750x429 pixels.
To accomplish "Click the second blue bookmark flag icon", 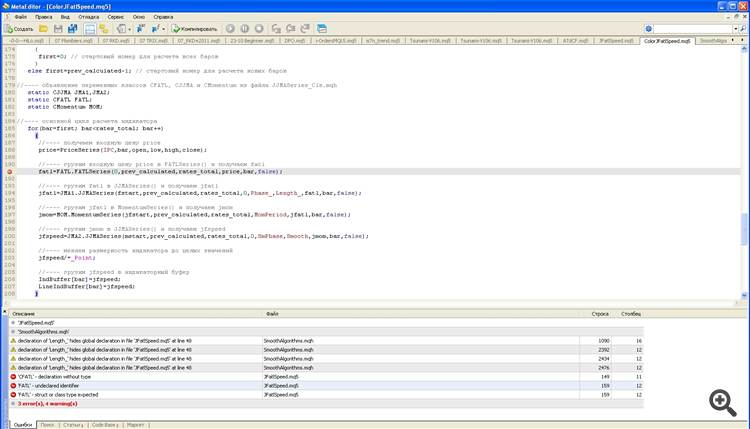I will 155,29.
